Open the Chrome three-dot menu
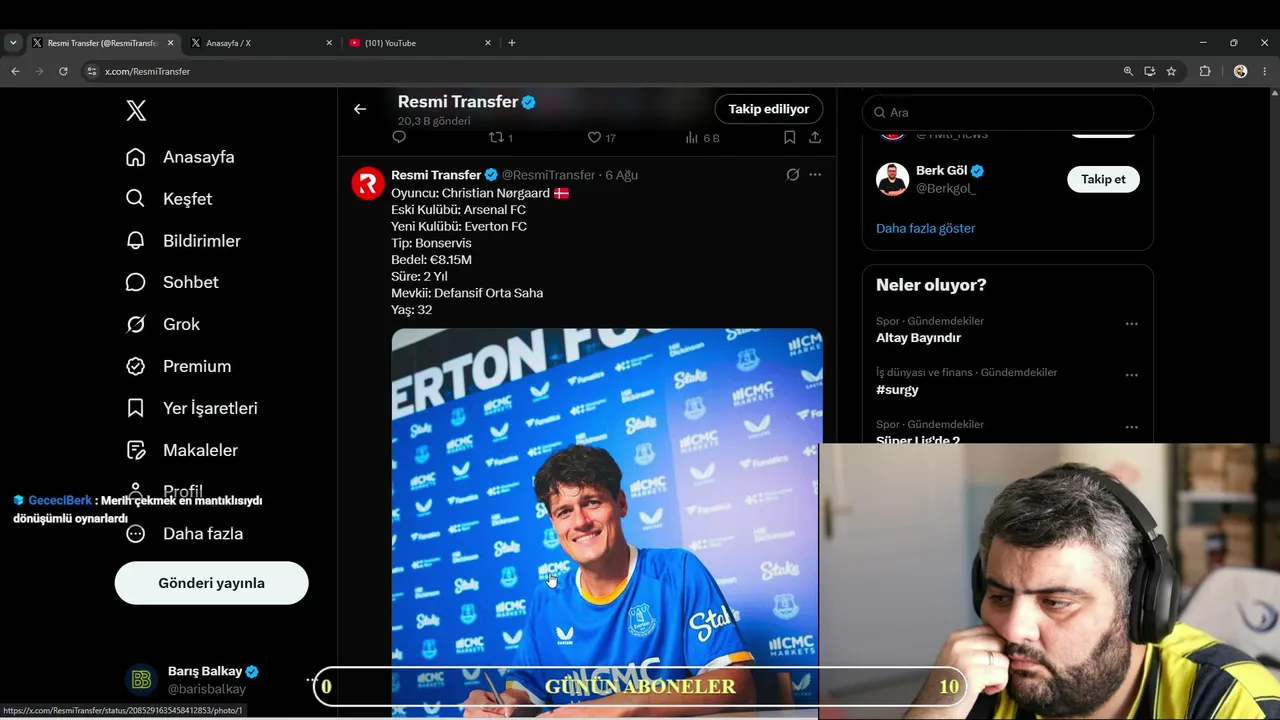Viewport: 1280px width, 720px height. [x=1265, y=71]
